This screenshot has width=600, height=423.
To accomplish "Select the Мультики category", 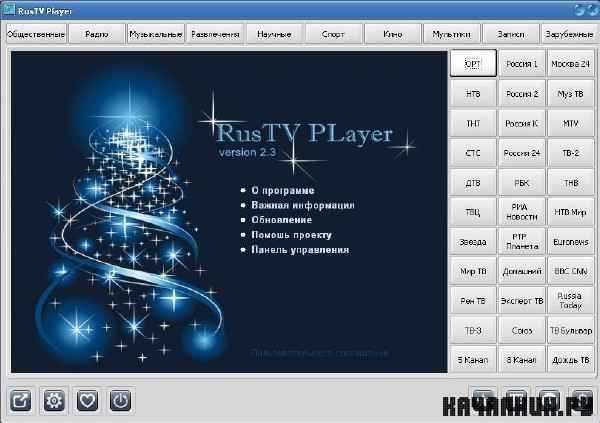I will click(x=452, y=34).
